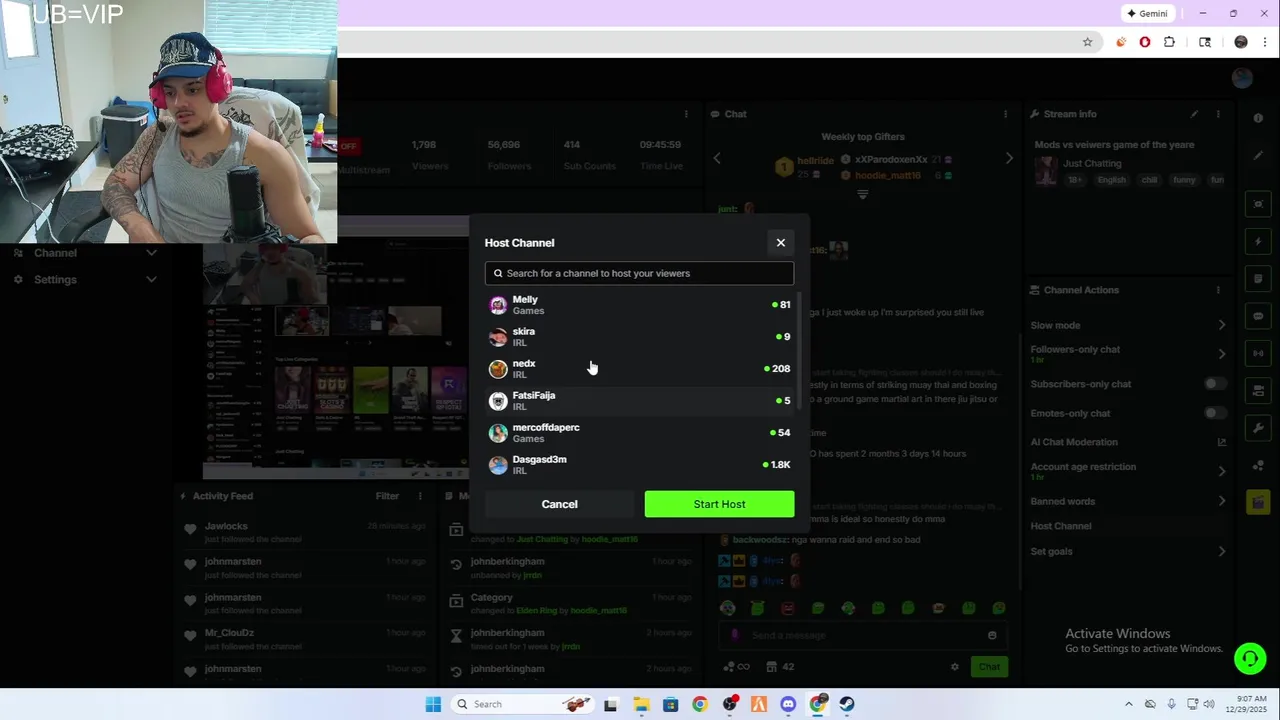This screenshot has width=1280, height=720.
Task: Open the emoji picker in chat input
Action: pos(992,635)
